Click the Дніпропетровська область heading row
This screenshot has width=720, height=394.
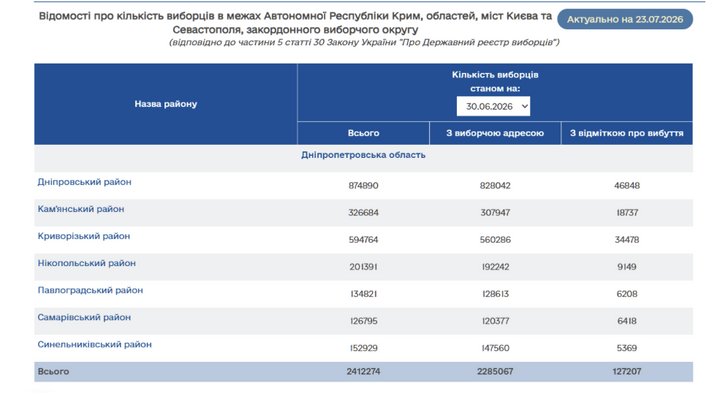click(363, 155)
